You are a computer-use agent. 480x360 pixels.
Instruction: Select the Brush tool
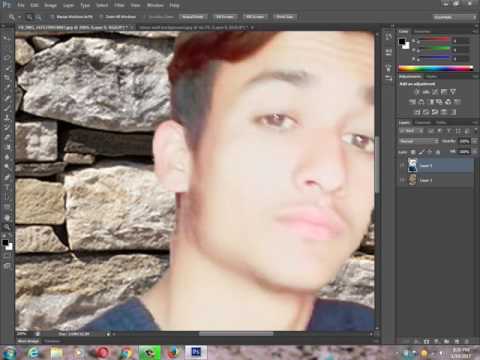click(x=7, y=108)
